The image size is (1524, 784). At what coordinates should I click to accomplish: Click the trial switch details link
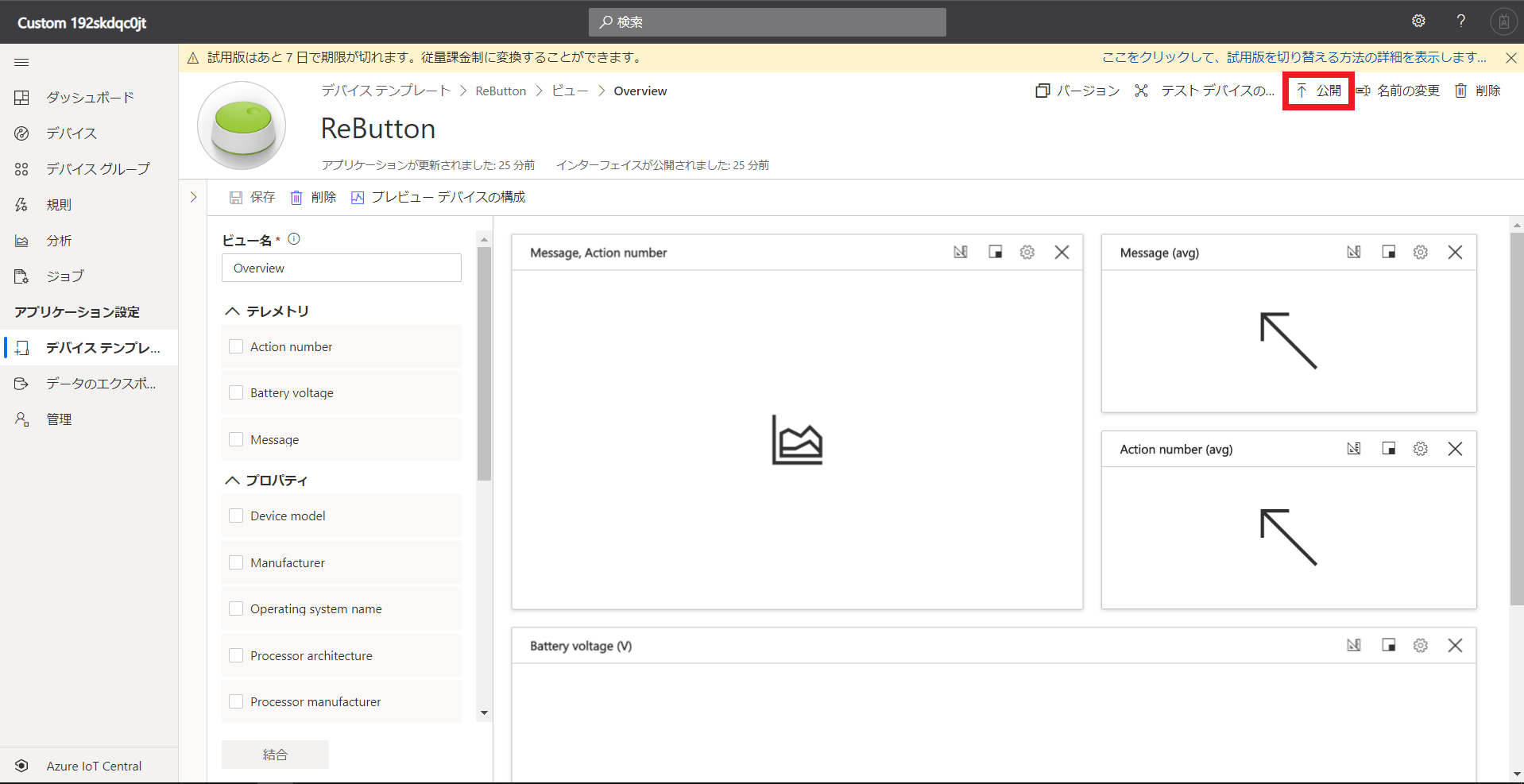coord(1294,57)
